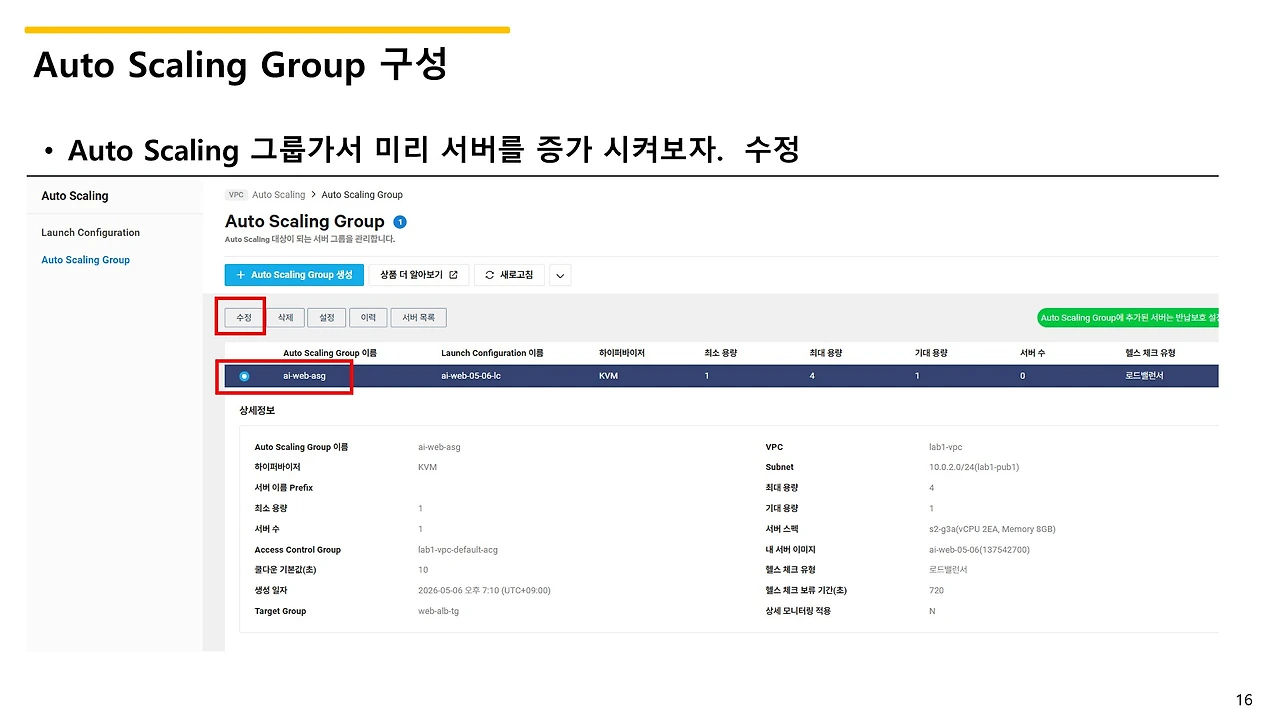The image size is (1280, 720).
Task: Select the ai-web-asg row radio button
Action: [x=244, y=376]
